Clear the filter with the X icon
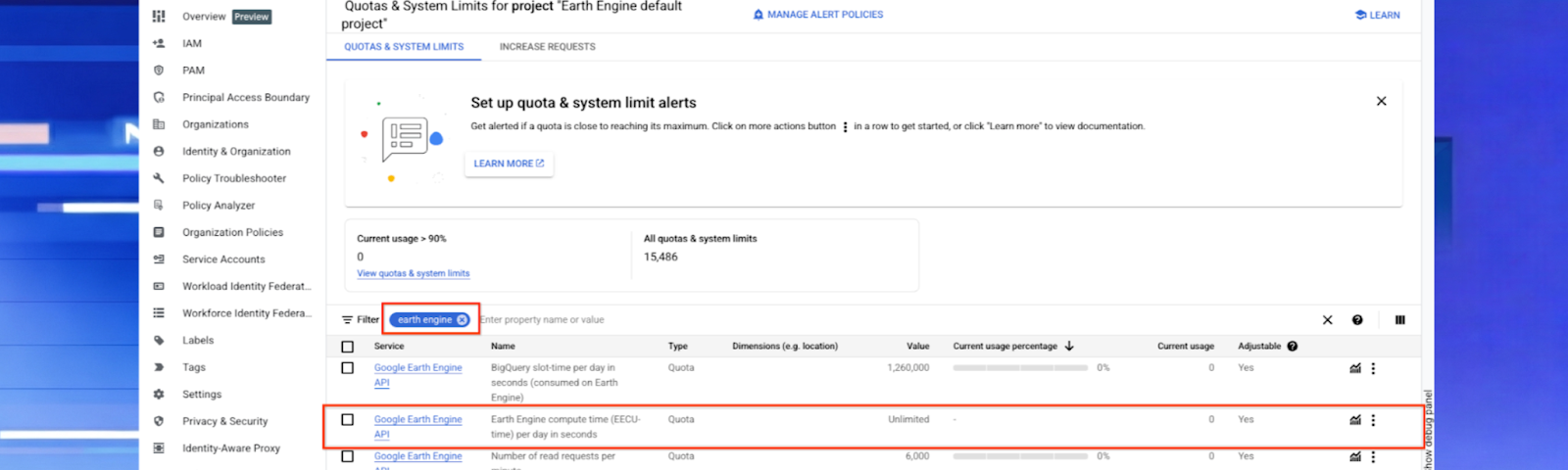1568x470 pixels. (x=1327, y=319)
